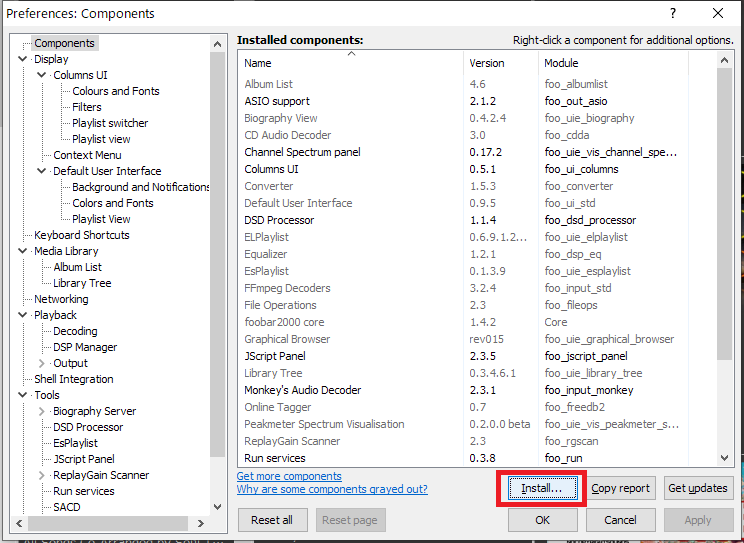
Task: Open Playlist view under Columns UI
Action: click(x=101, y=139)
